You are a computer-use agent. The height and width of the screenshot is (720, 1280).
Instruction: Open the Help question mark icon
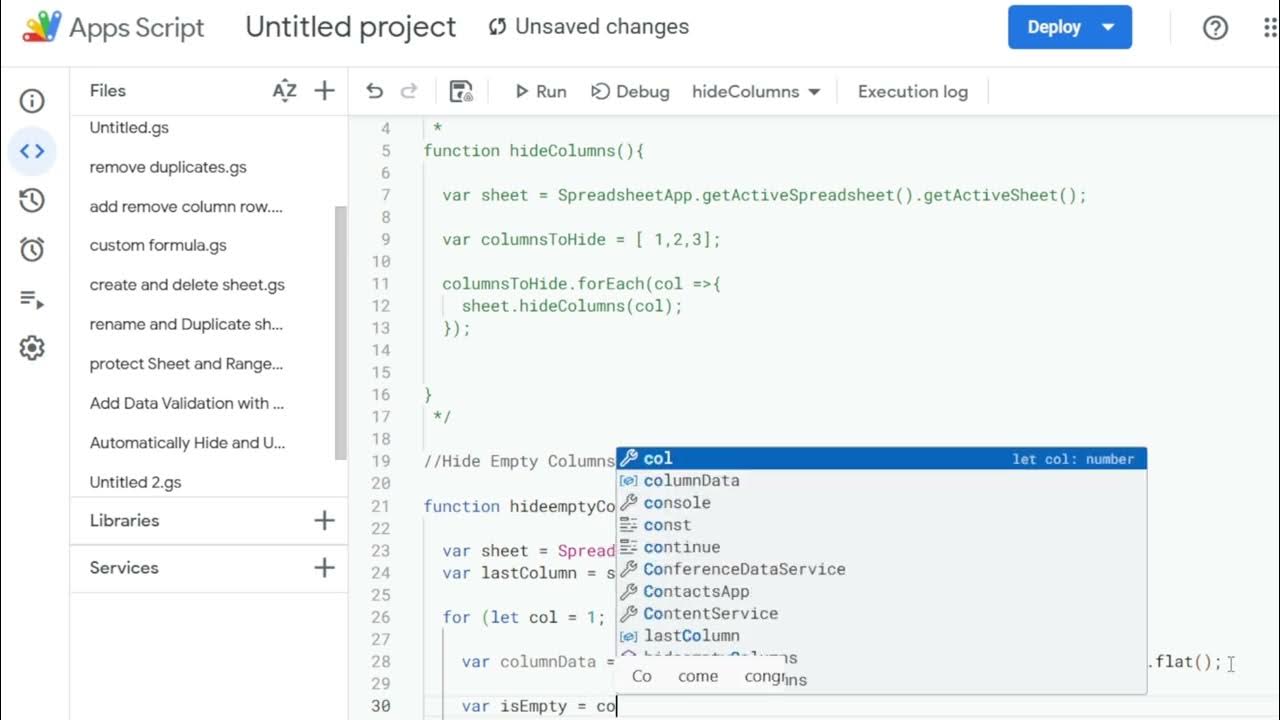click(1215, 28)
